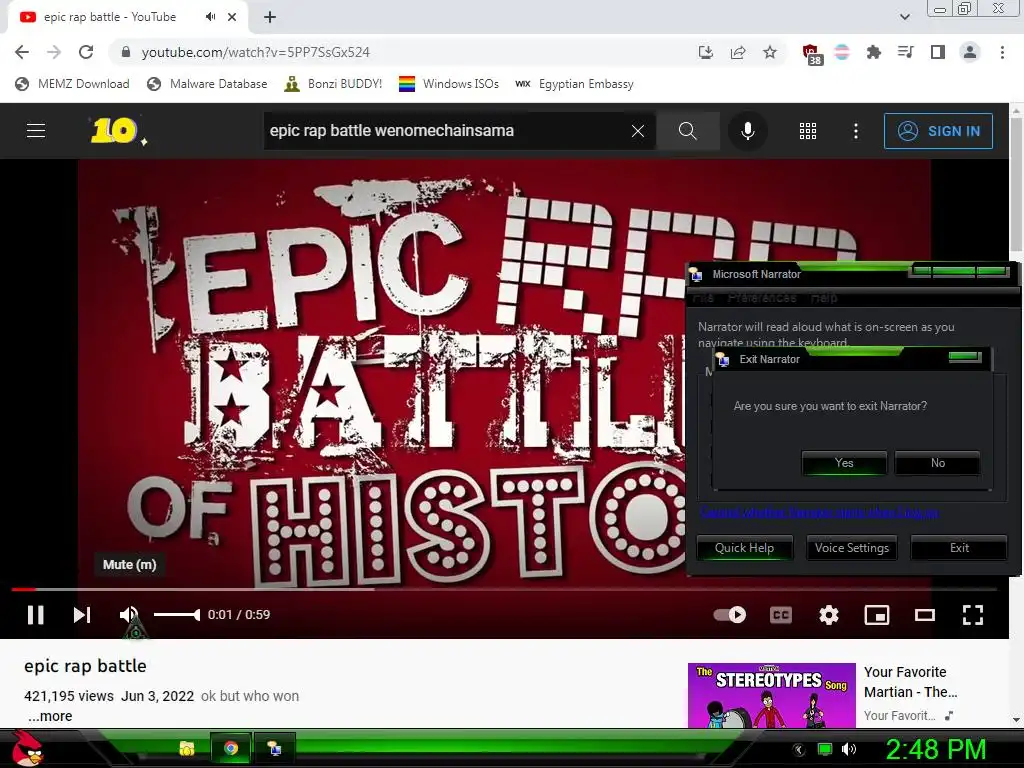Image resolution: width=1024 pixels, height=768 pixels.
Task: Click the YouTube logo
Action: pyautogui.click(x=118, y=131)
